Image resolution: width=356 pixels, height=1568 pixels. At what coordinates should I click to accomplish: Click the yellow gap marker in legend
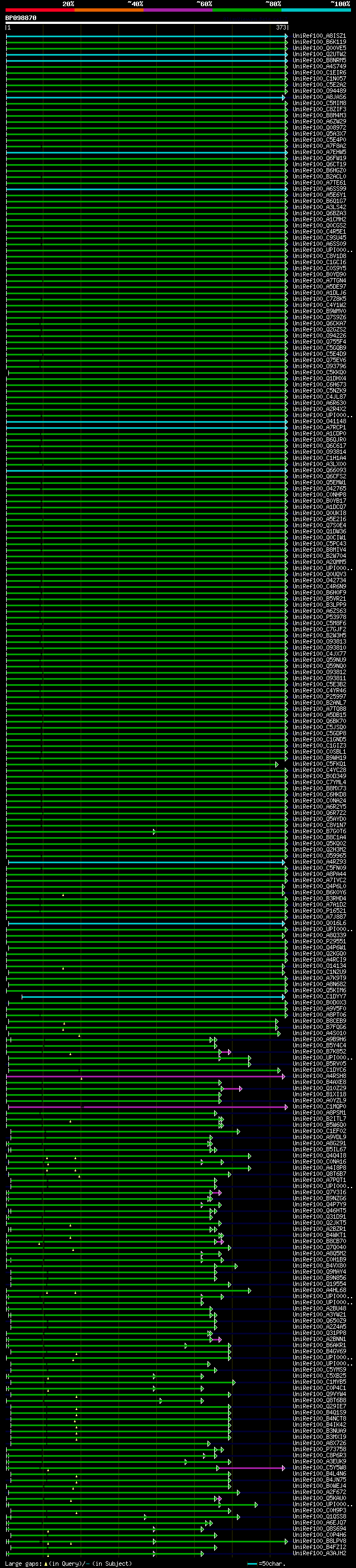point(46,1563)
